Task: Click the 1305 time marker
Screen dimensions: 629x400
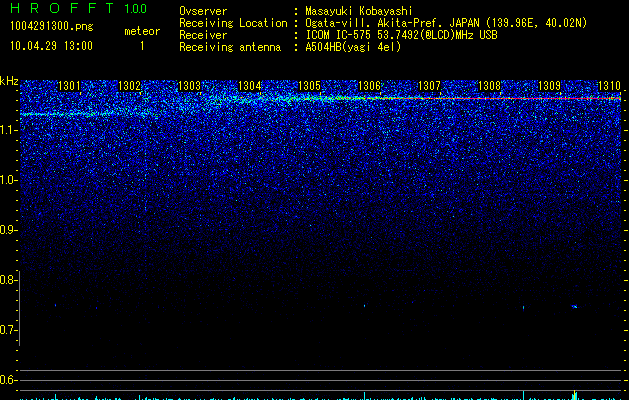Action: point(309,86)
